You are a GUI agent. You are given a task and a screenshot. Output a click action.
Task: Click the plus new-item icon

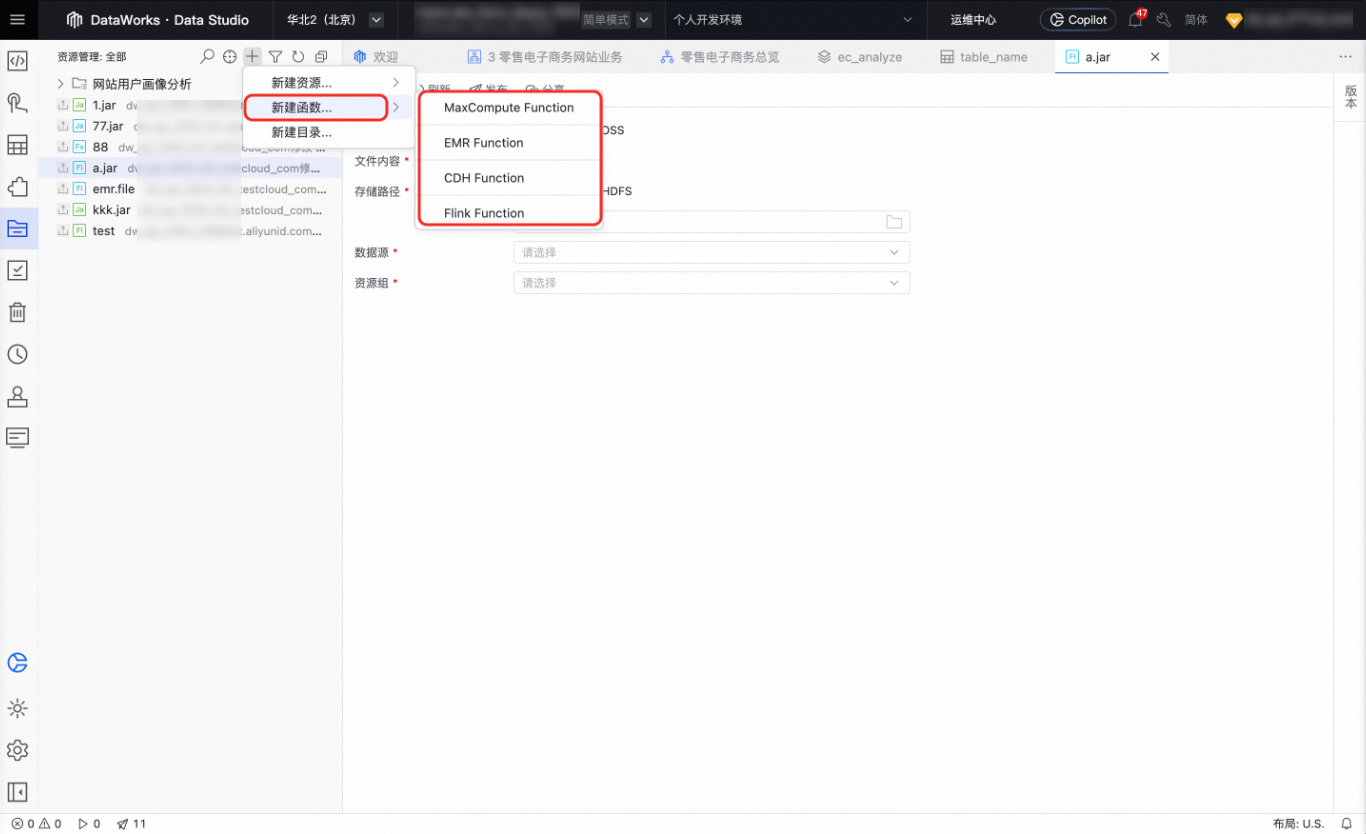click(252, 57)
